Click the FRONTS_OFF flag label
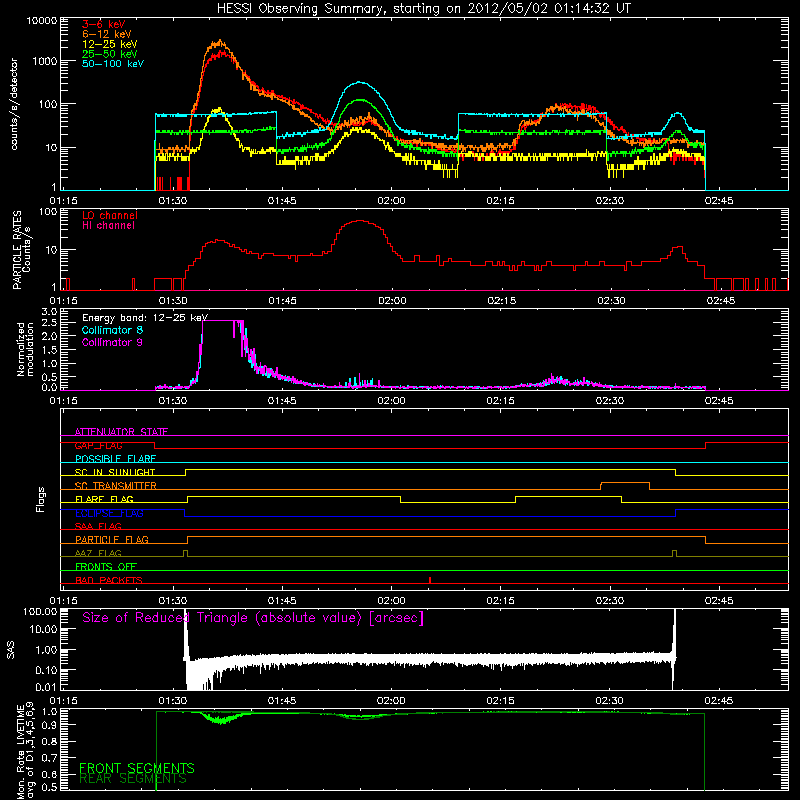This screenshot has height=800, width=800. [106, 566]
